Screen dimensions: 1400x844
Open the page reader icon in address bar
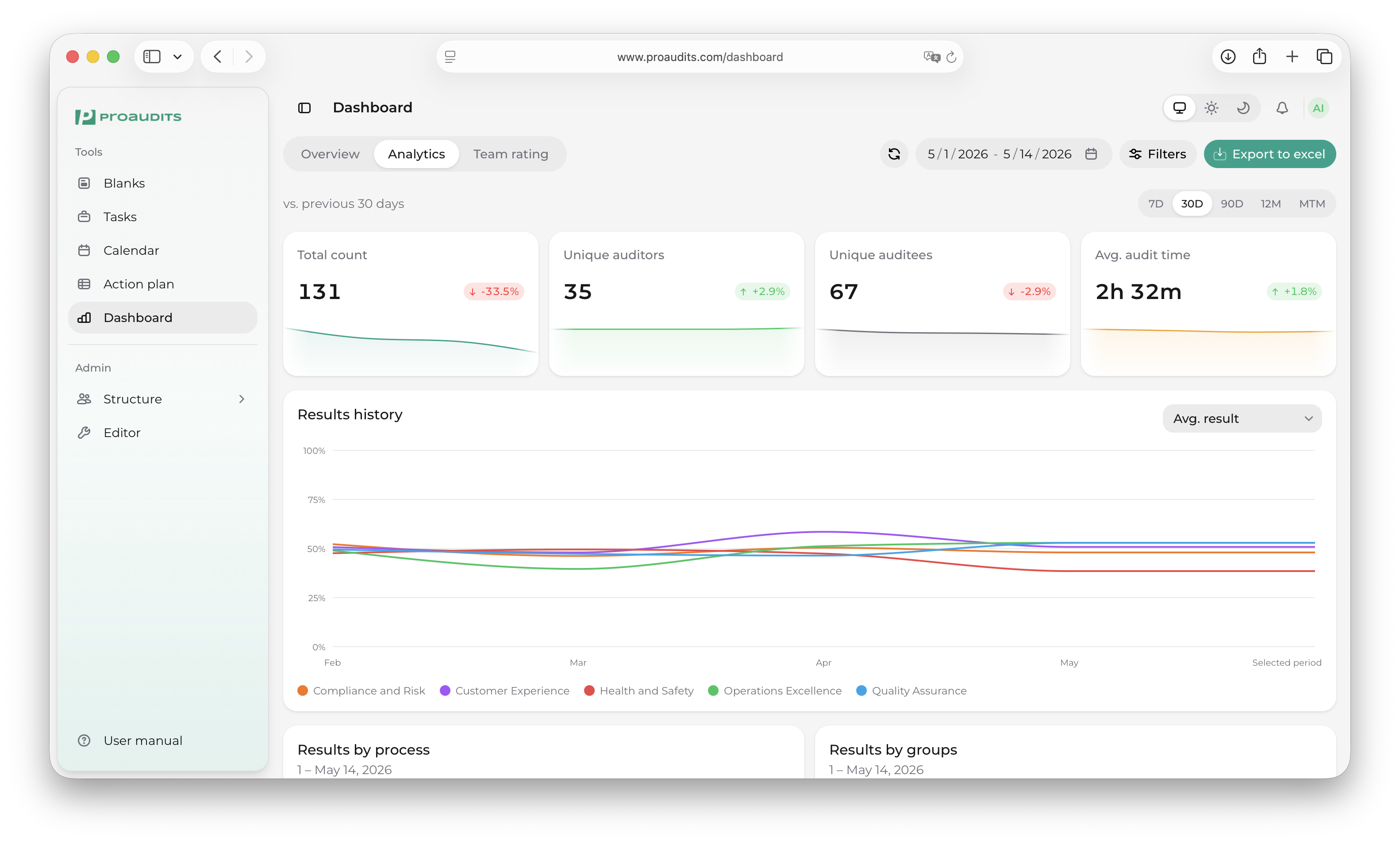coord(450,57)
